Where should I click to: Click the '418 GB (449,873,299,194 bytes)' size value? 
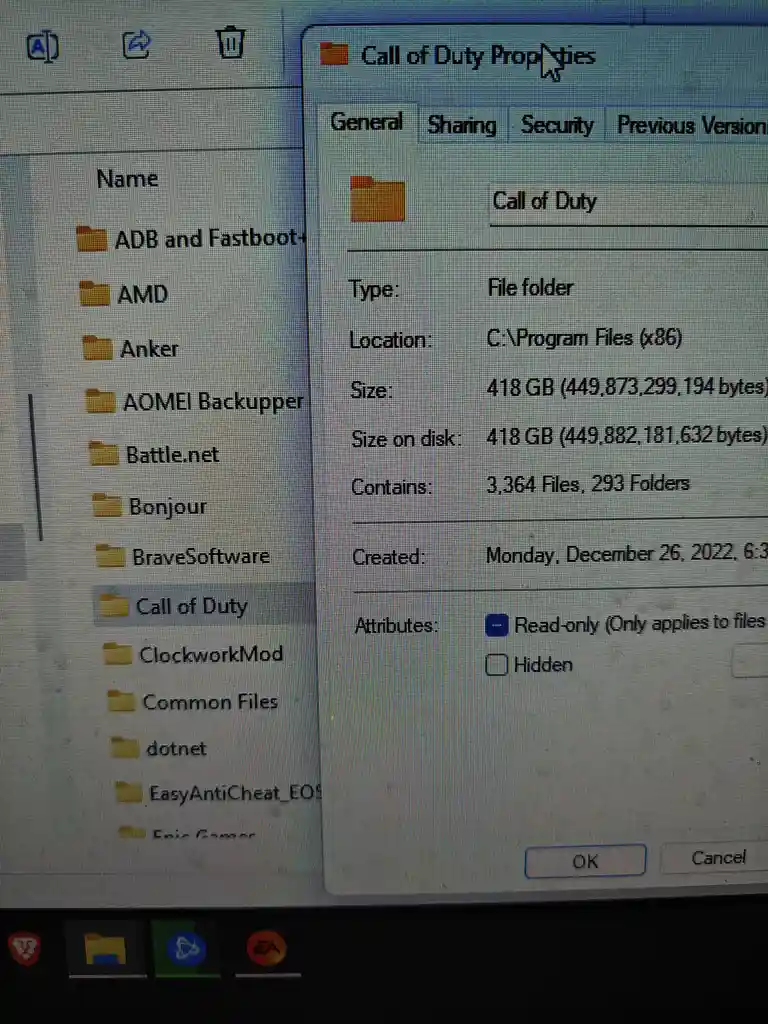click(627, 387)
